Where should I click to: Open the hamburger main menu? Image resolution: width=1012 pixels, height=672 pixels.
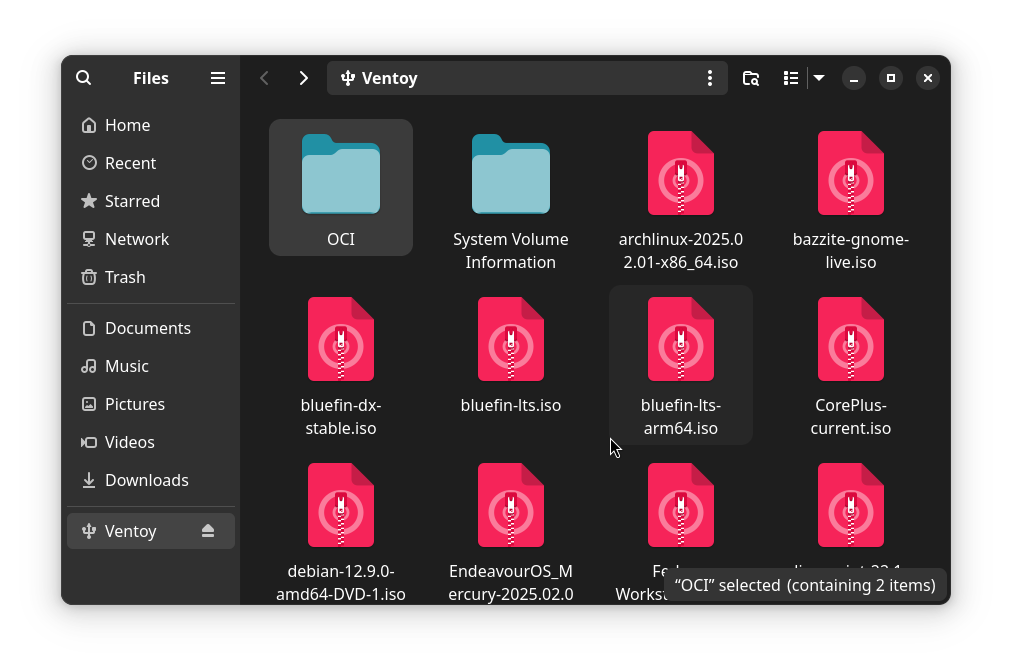(218, 78)
